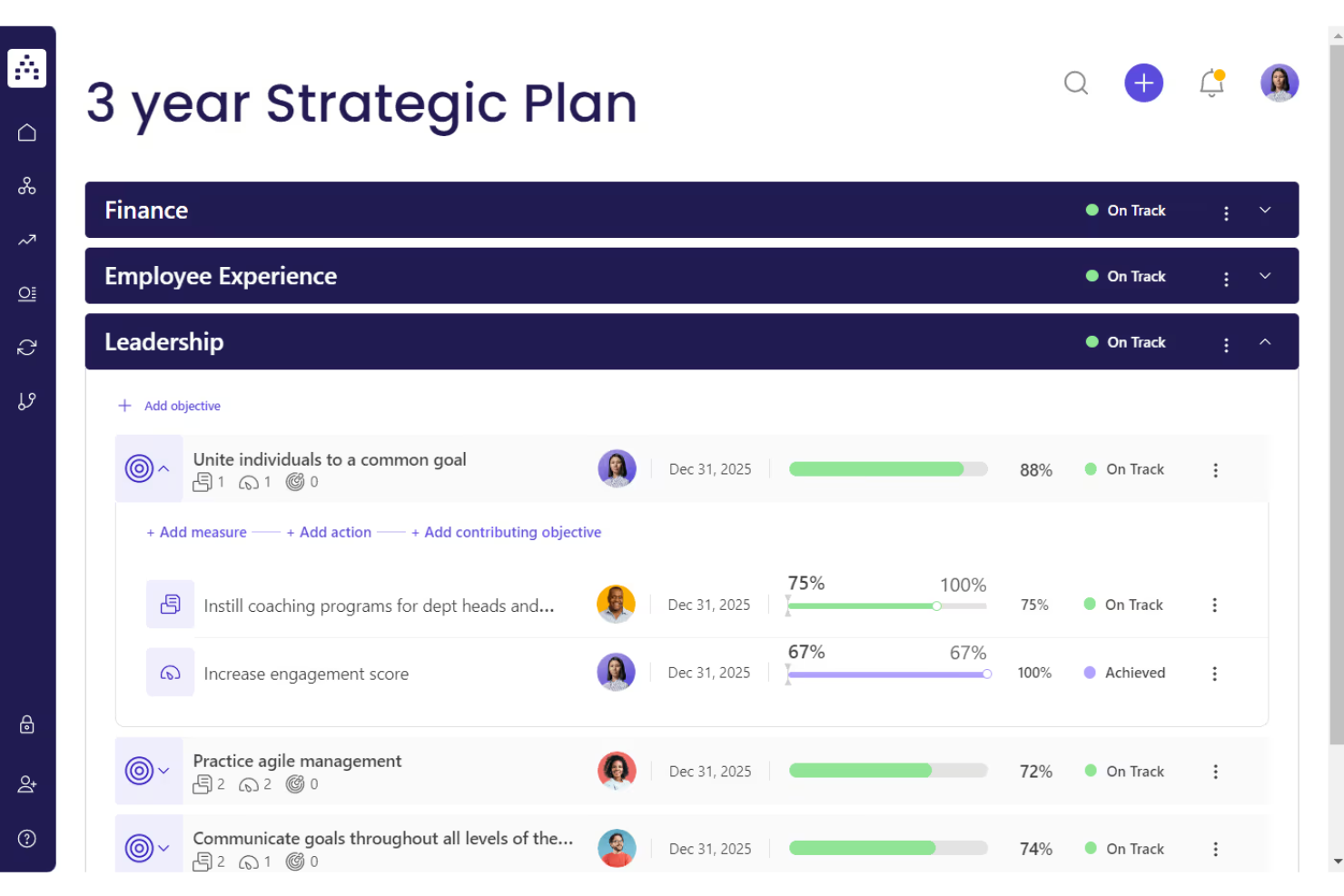Open the lock/permissions icon near the sidebar bottom
The width and height of the screenshot is (1344, 896).
pos(27,724)
